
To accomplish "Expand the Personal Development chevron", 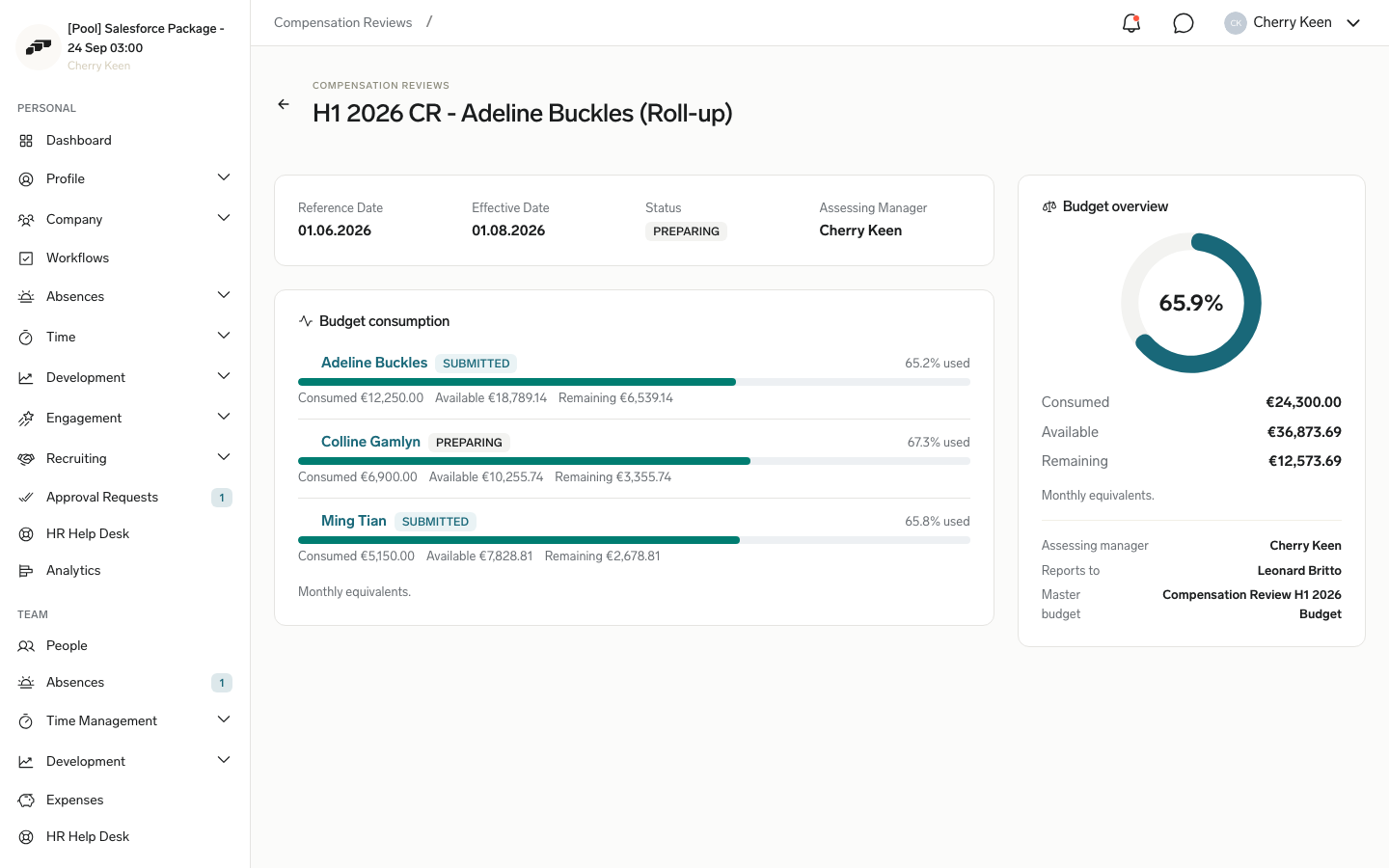I will [x=224, y=377].
